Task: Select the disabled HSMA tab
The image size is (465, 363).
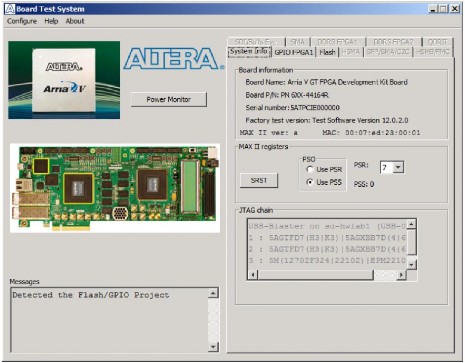Action: coord(351,52)
